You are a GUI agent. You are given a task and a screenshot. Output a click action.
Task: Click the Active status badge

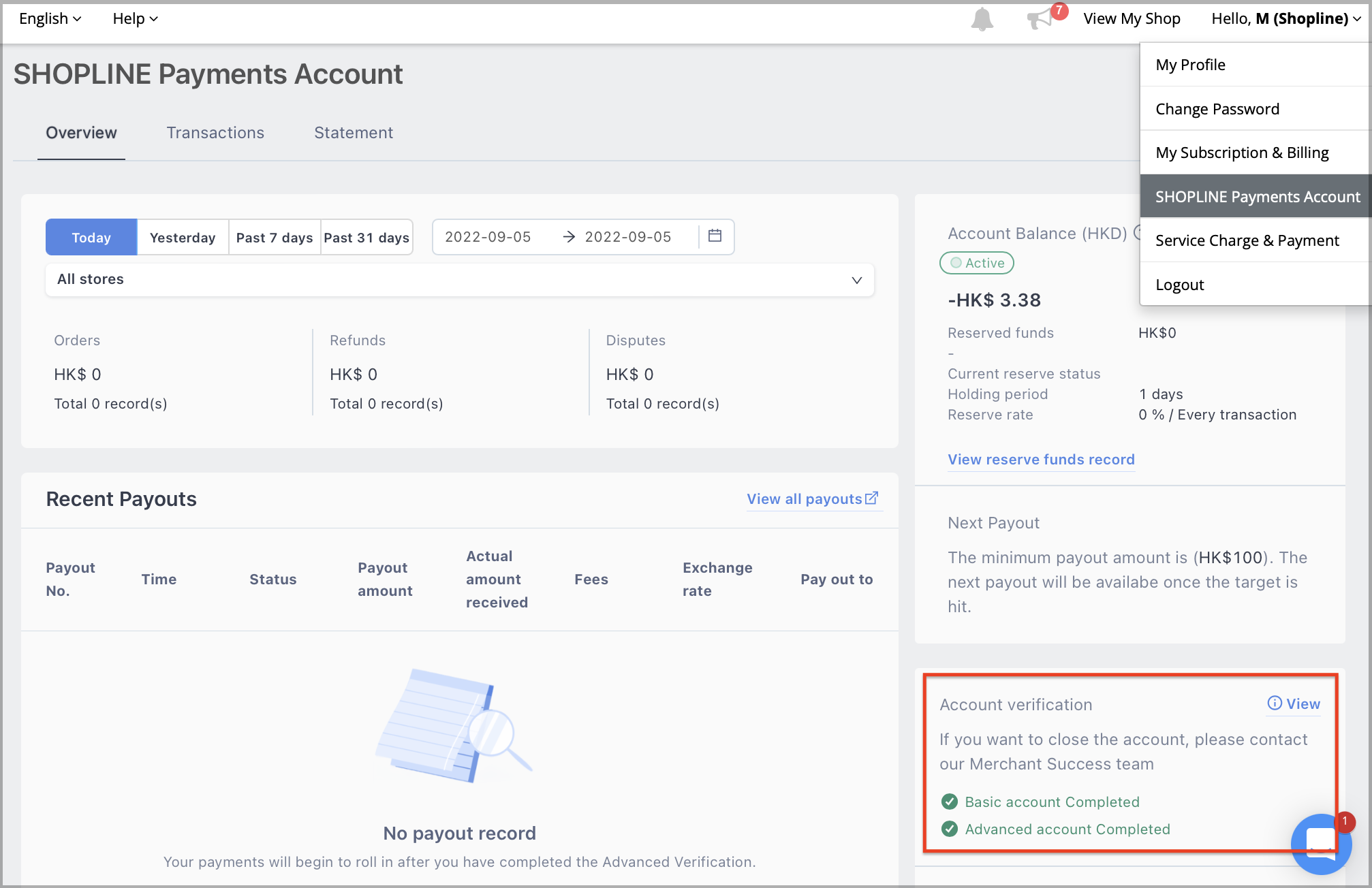[976, 263]
